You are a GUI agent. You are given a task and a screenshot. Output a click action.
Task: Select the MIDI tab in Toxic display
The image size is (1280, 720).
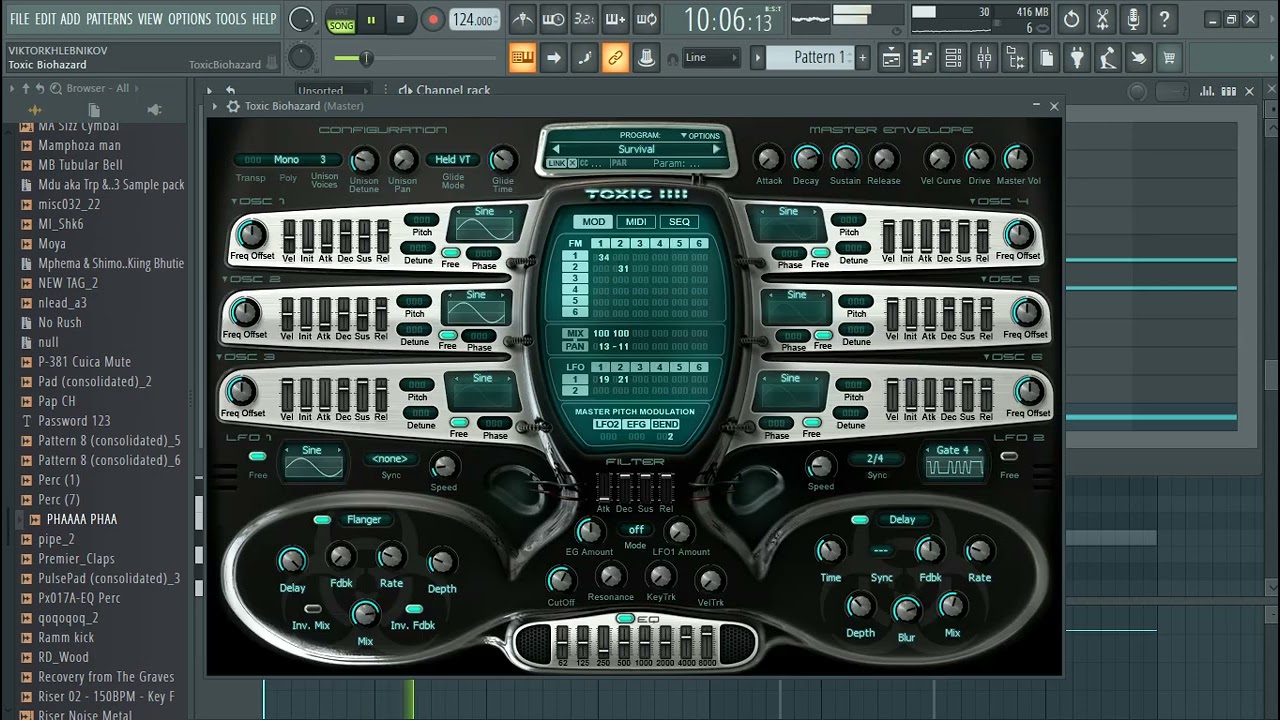point(636,222)
